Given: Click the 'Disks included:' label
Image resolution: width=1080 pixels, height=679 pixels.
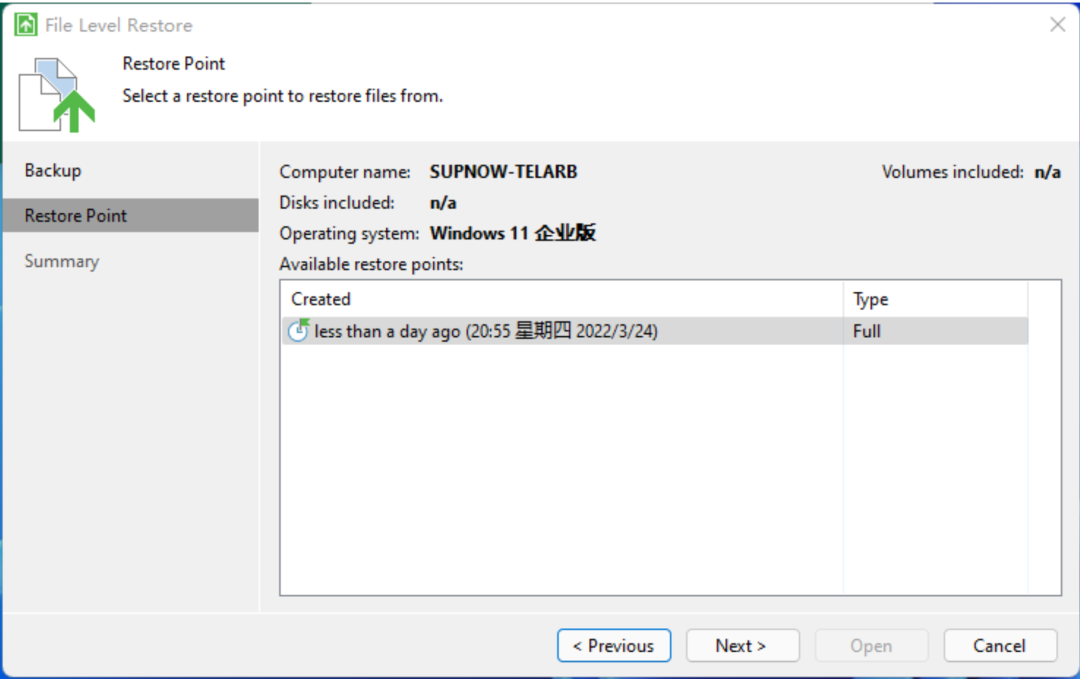Looking at the screenshot, I should (x=337, y=202).
